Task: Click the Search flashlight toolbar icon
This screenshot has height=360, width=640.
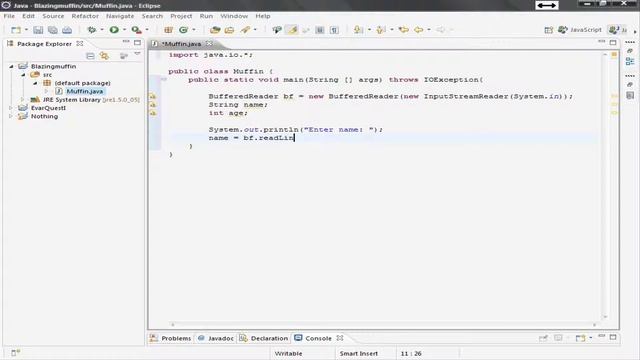Action: (245, 30)
